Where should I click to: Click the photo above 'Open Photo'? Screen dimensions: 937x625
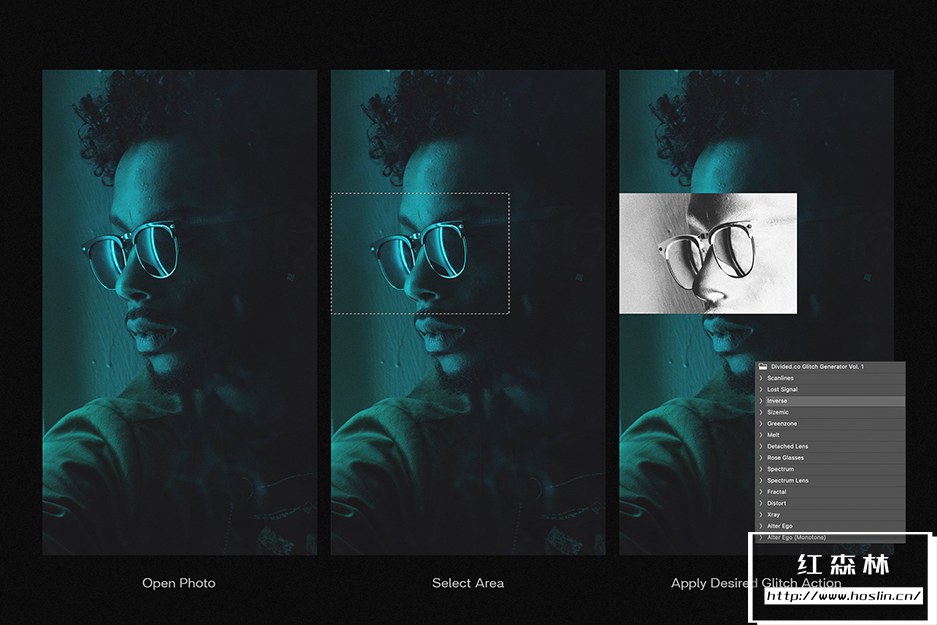pyautogui.click(x=179, y=312)
